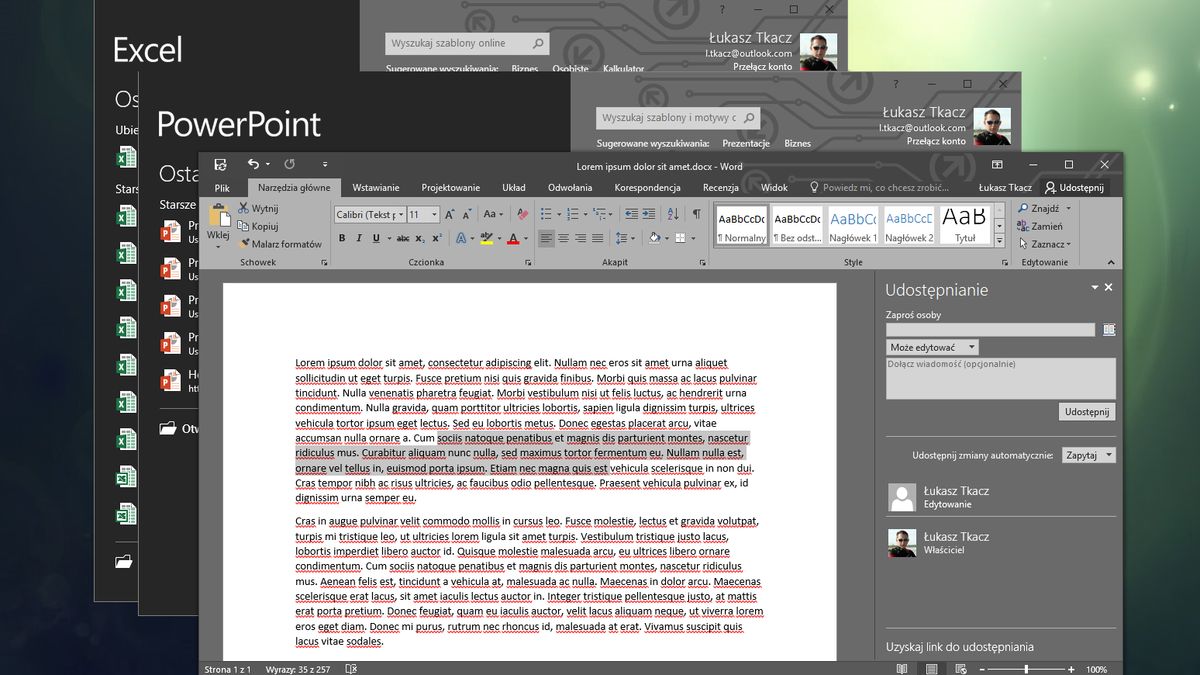Expand the Może edytować permission dropdown
This screenshot has height=675, width=1200.
pos(932,347)
